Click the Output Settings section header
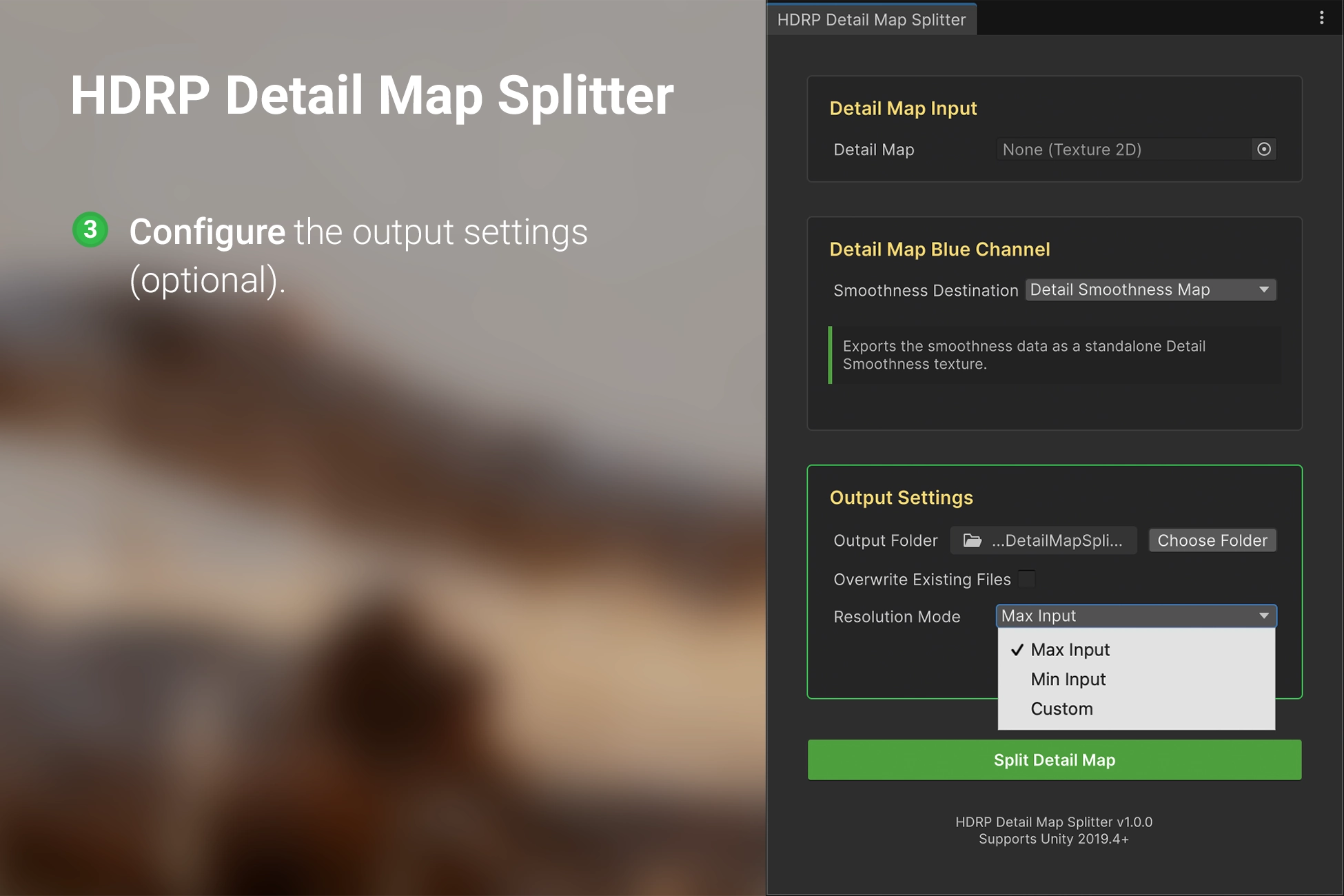This screenshot has width=1344, height=896. coord(901,498)
